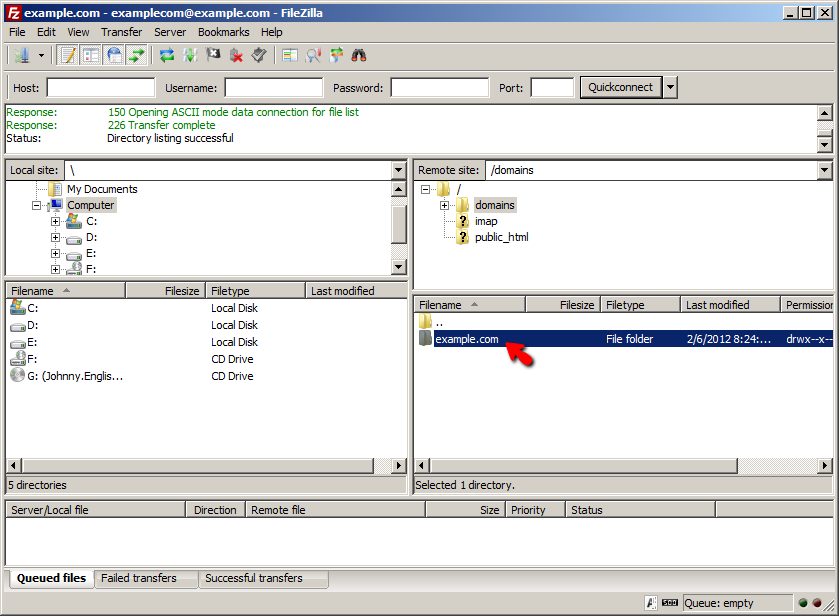This screenshot has width=839, height=616.
Task: Open the Site Manager icon
Action: pos(21,55)
